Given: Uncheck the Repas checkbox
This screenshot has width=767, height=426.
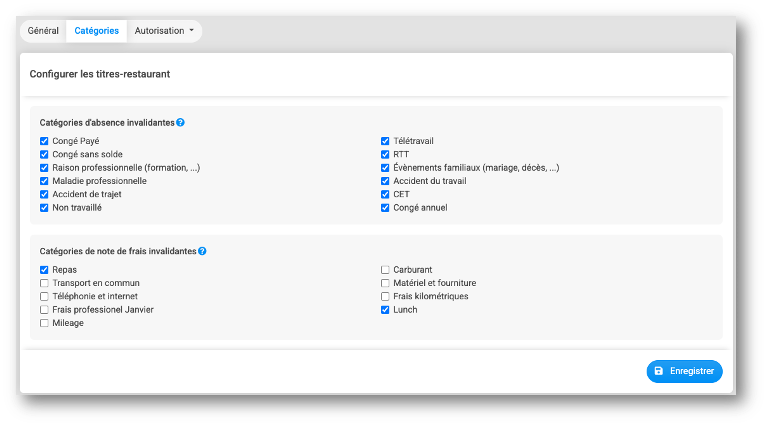Looking at the screenshot, I should [44, 269].
